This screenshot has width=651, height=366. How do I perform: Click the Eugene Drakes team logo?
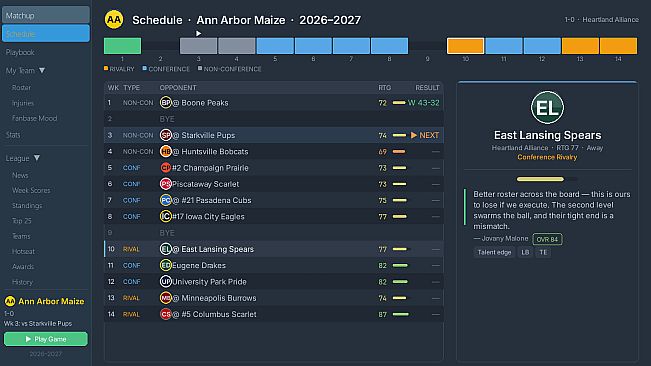tap(166, 265)
